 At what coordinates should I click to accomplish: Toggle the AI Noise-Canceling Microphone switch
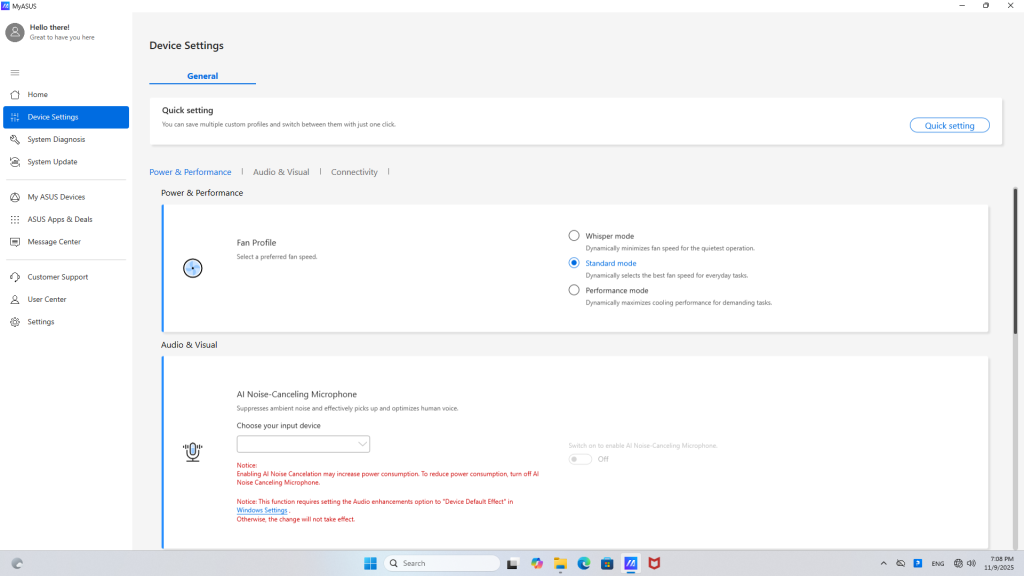[x=580, y=459]
